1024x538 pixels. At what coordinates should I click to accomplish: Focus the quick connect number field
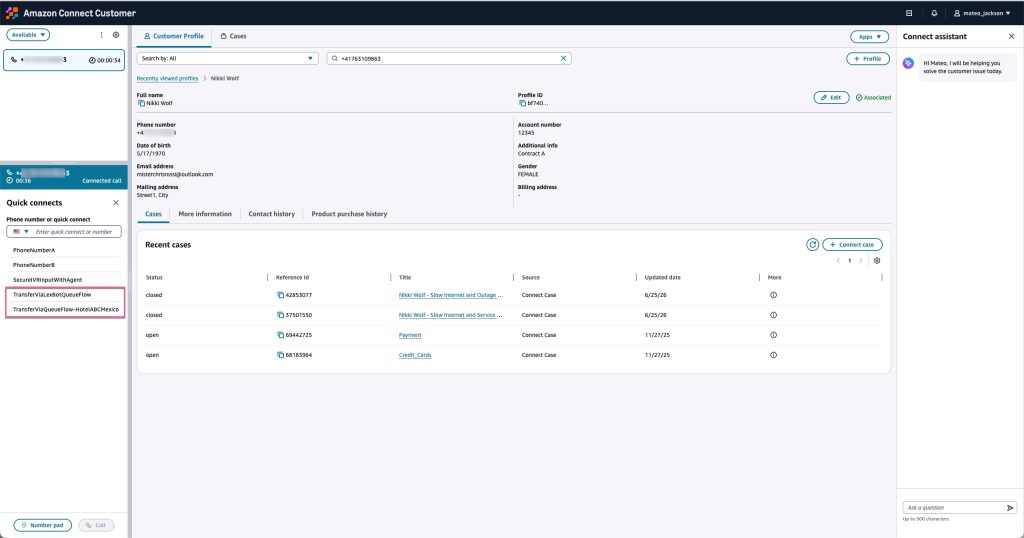(x=74, y=232)
